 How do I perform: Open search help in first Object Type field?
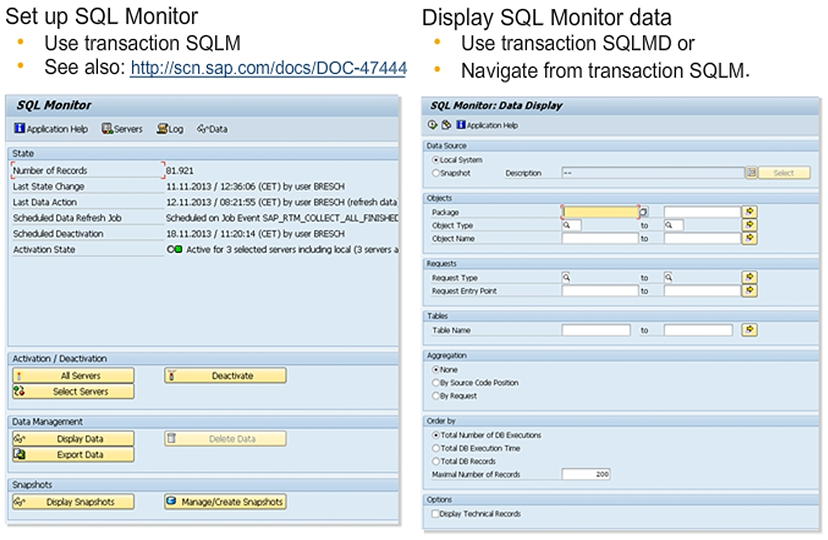[x=567, y=225]
